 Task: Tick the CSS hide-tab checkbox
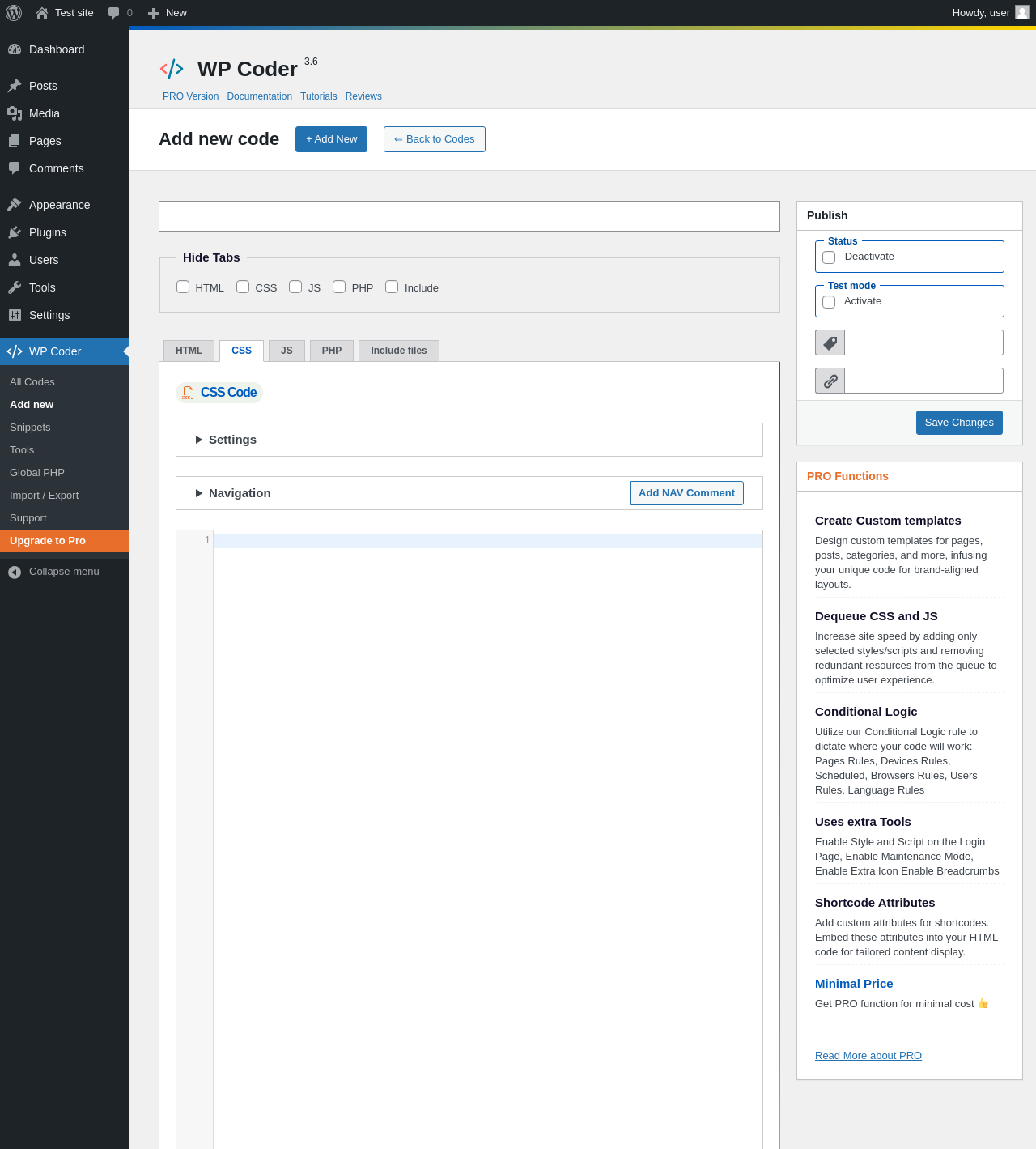(243, 287)
